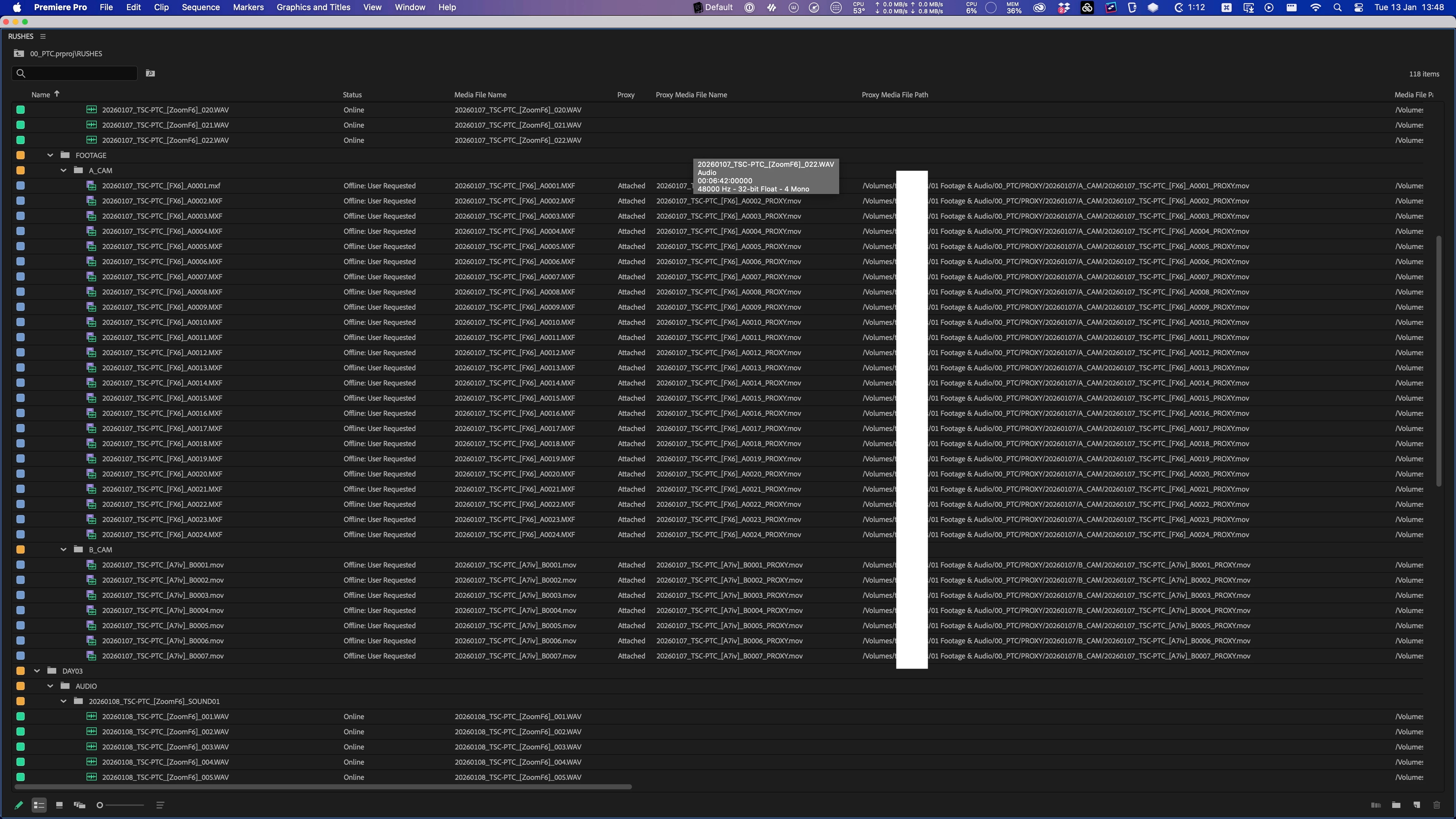1456x819 pixels.
Task: Click the Proxy Media File Path column header
Action: point(895,94)
